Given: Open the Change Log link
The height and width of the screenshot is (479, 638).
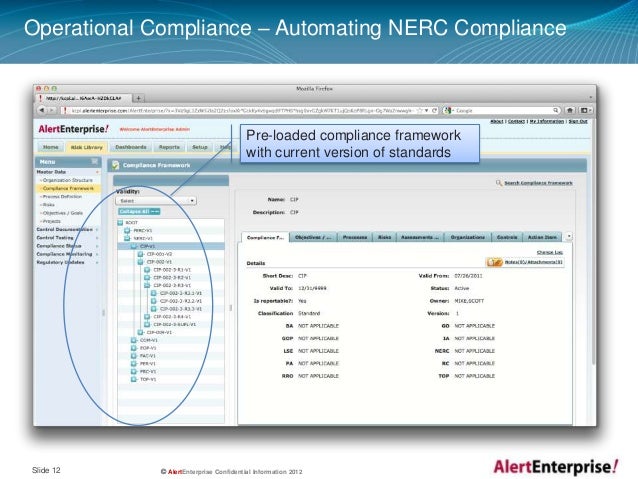Looking at the screenshot, I should point(549,252).
